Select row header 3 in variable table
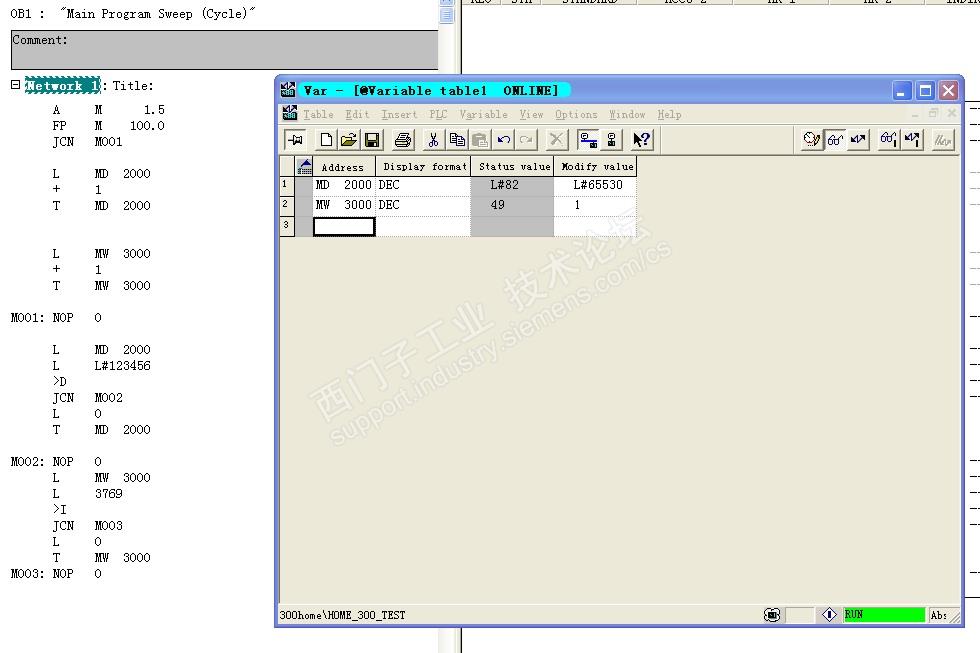This screenshot has width=980, height=653. 287,226
